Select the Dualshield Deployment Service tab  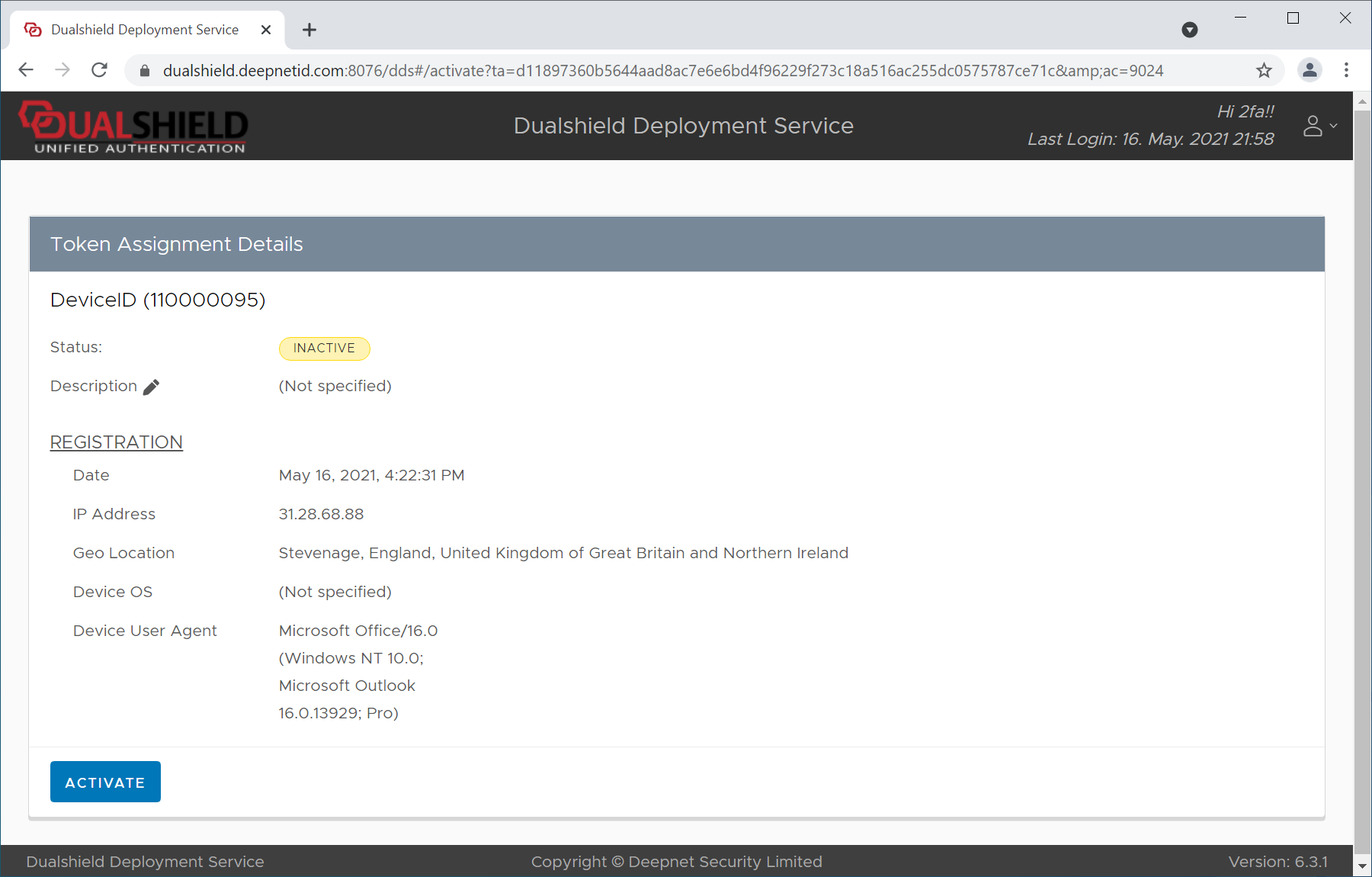[145, 30]
